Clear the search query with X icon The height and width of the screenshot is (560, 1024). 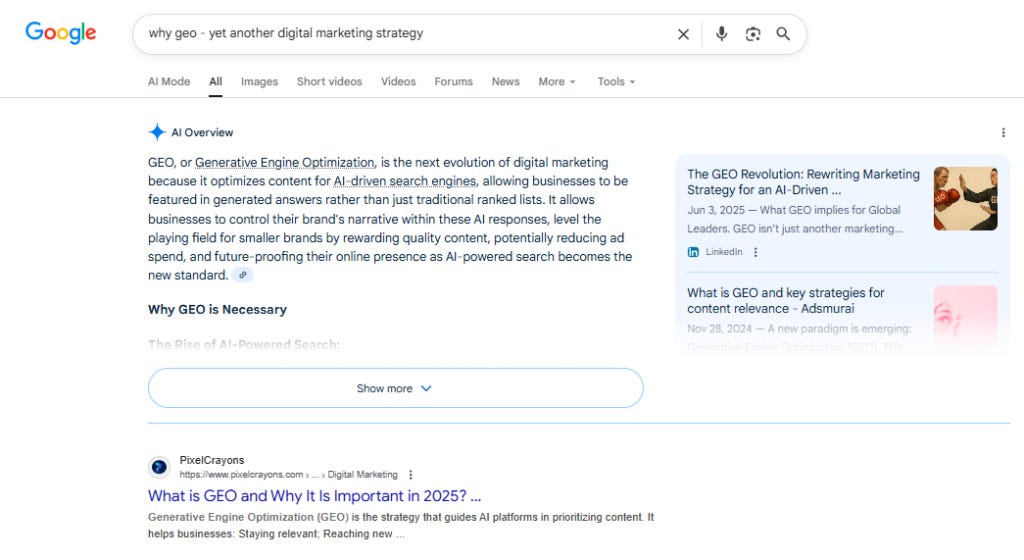[x=683, y=34]
